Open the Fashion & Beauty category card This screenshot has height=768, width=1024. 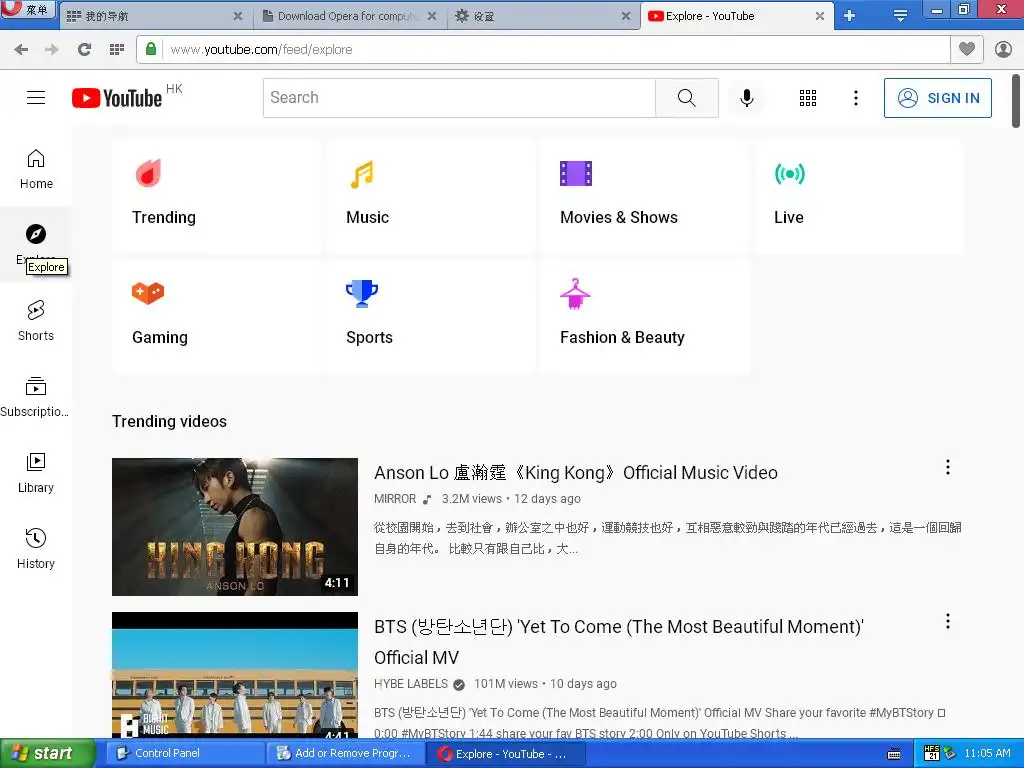pyautogui.click(x=644, y=315)
